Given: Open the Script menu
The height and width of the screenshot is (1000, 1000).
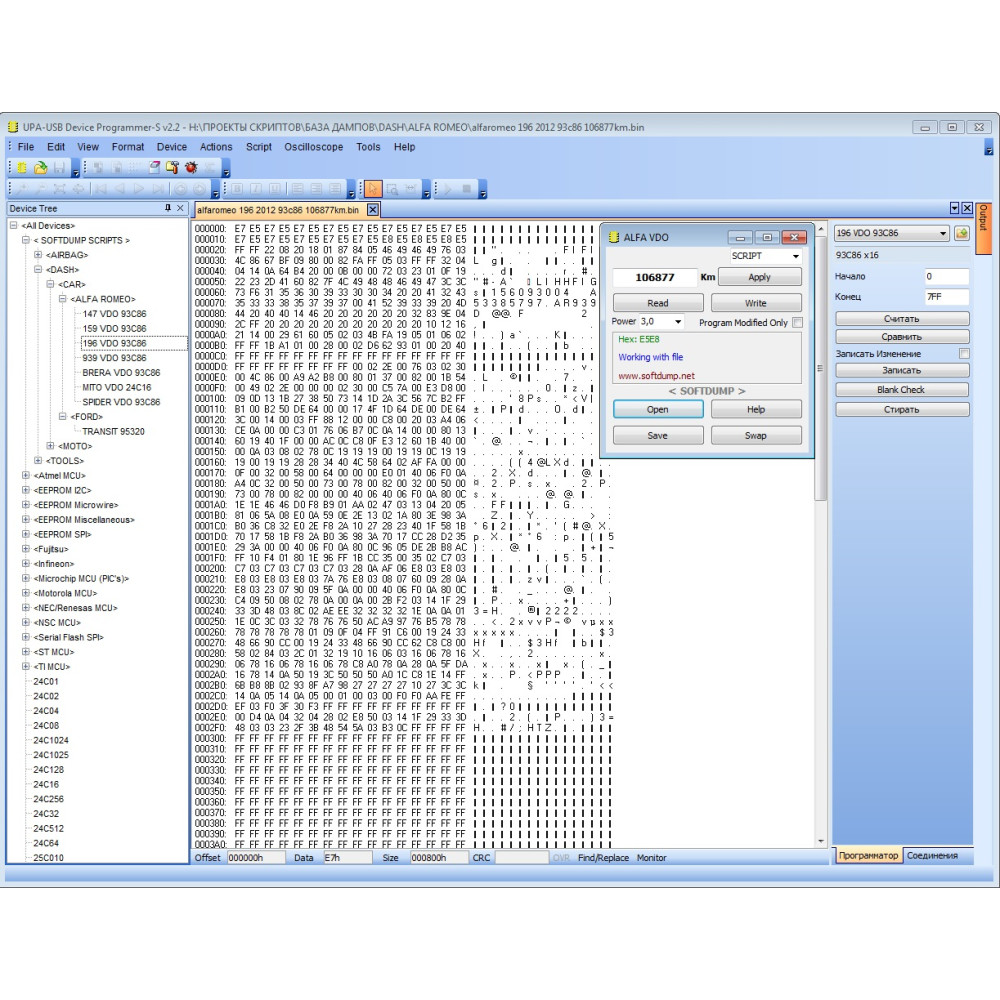Looking at the screenshot, I should (x=258, y=147).
